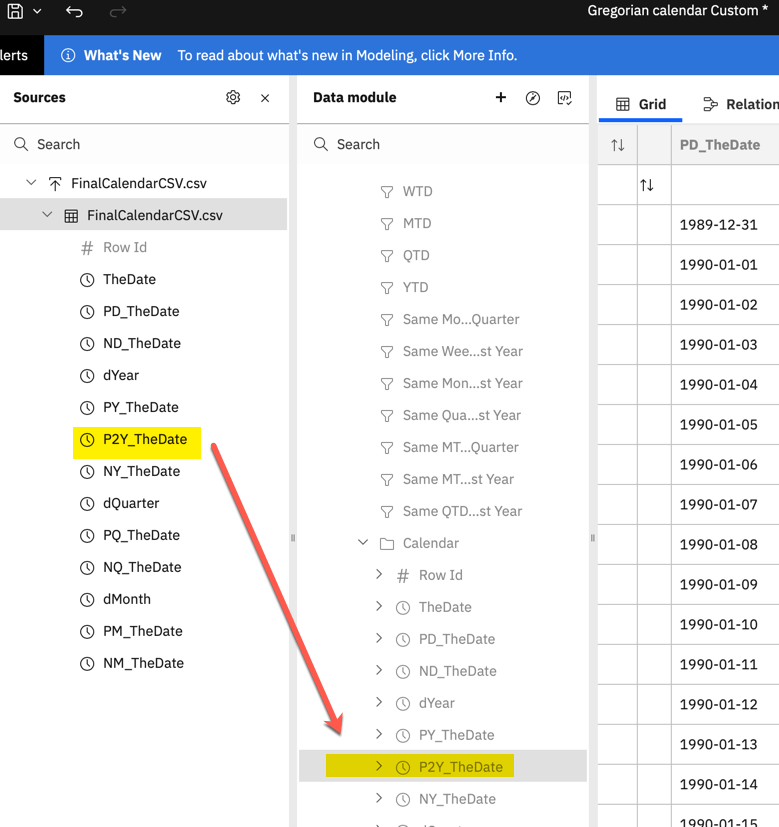Select the Same QTD...st Year filter
Viewport: 779px width, 827px height.
point(462,512)
